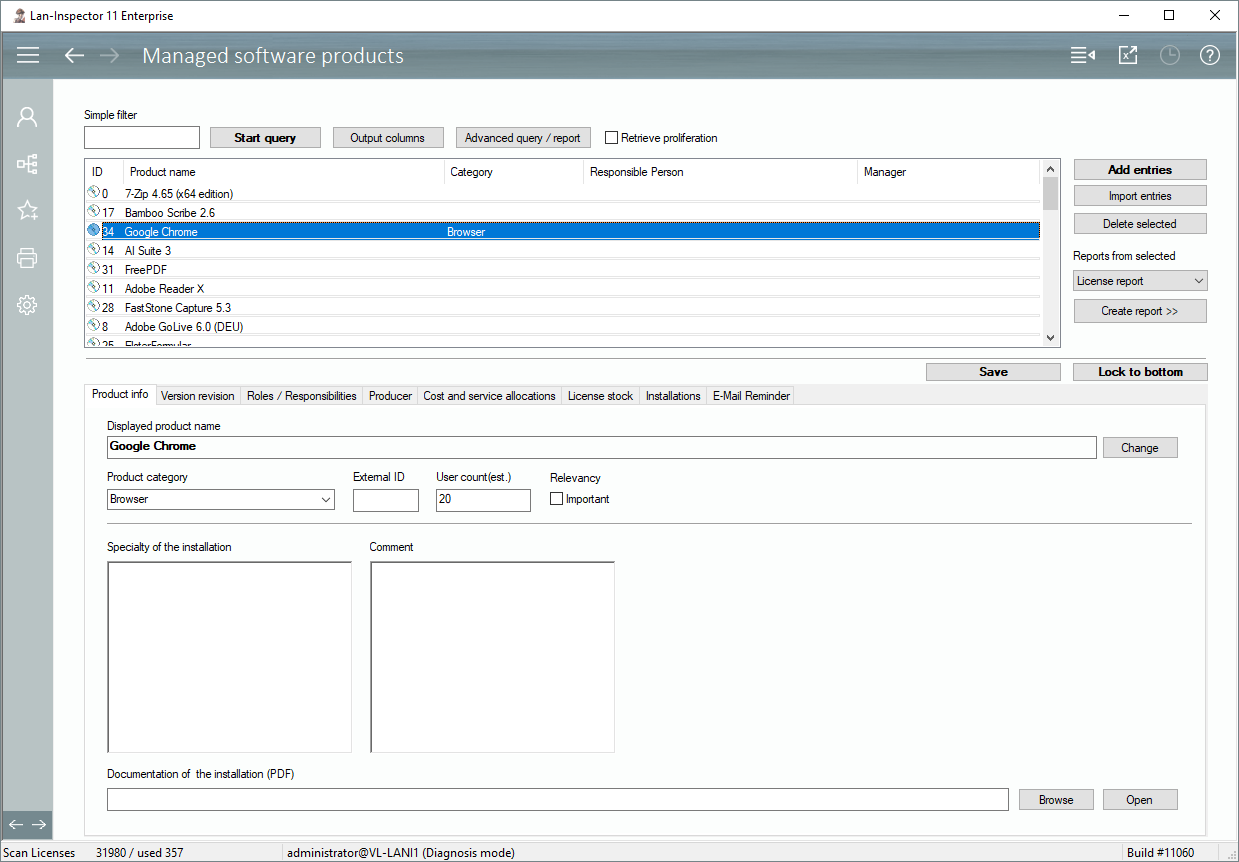Click into the Simple filter field
Screen dimensions: 1239x862
click(142, 138)
